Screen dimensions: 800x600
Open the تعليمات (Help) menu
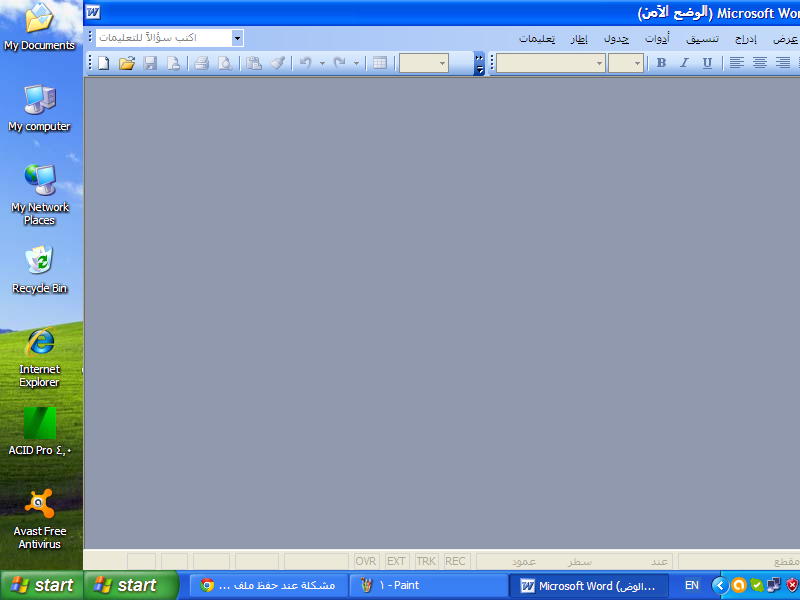click(x=537, y=39)
